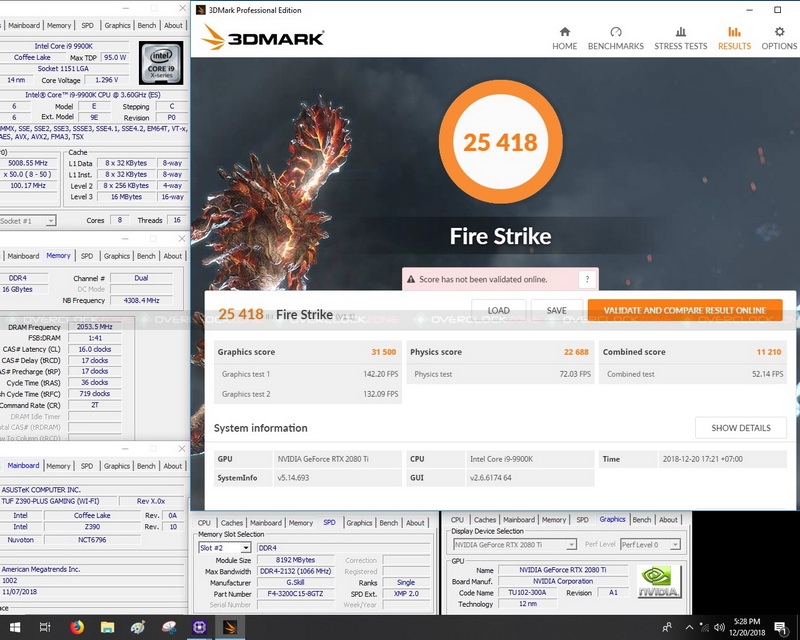
Task: Open Task View from the taskbar
Action: (x=45, y=627)
